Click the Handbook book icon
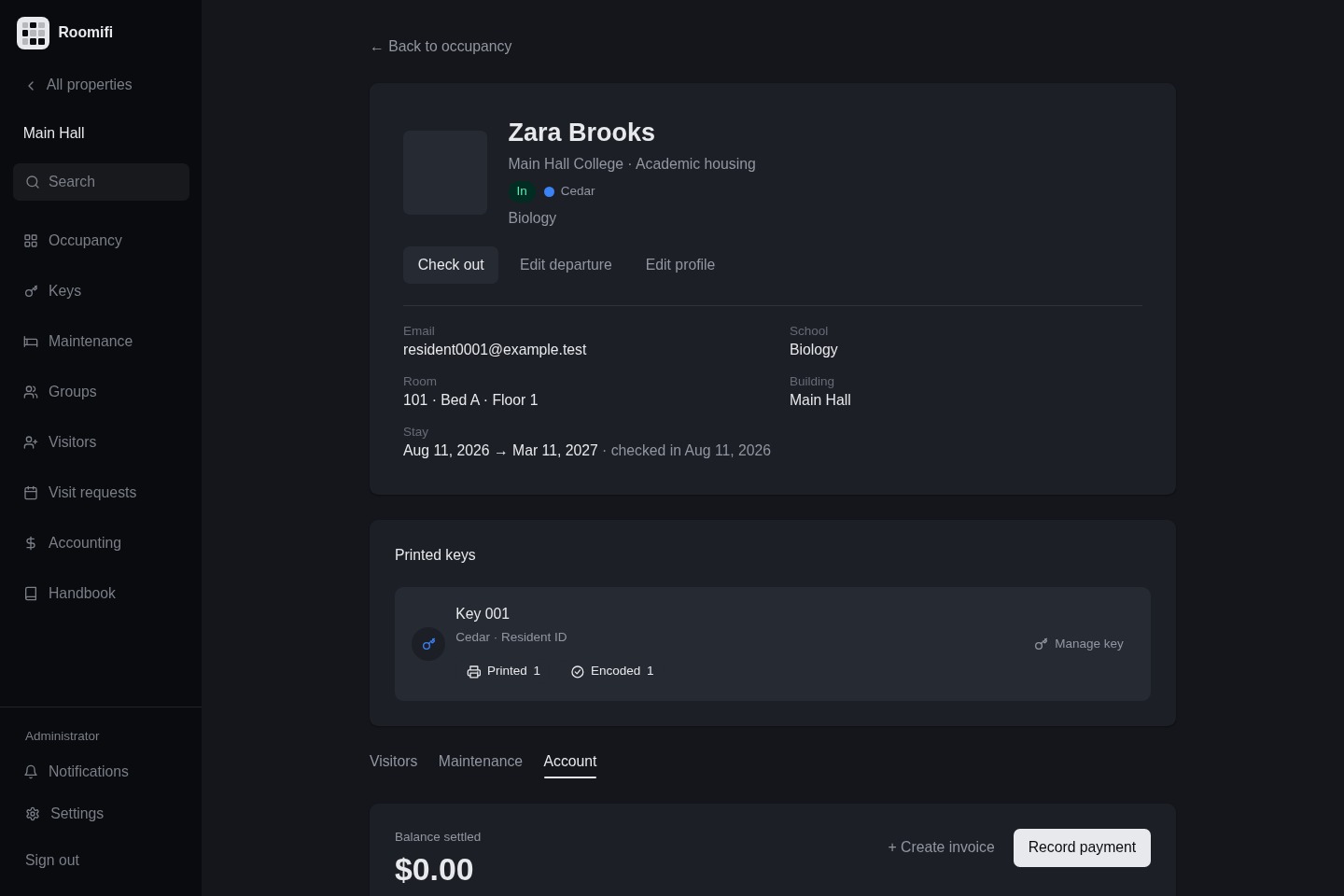Screen dimensions: 1344x896 click(x=31, y=594)
